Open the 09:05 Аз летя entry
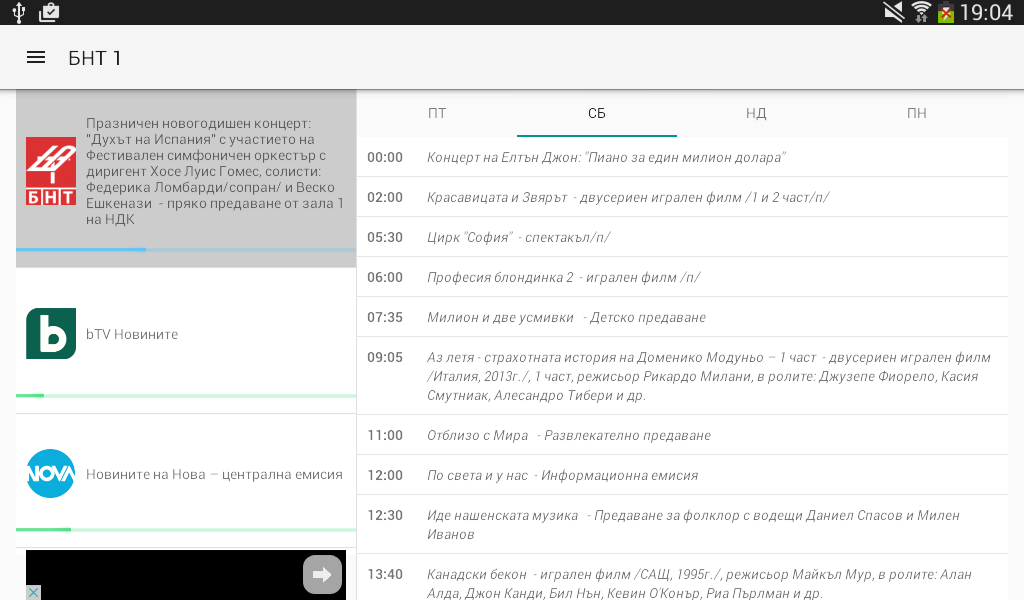This screenshot has width=1024, height=600. (682, 376)
